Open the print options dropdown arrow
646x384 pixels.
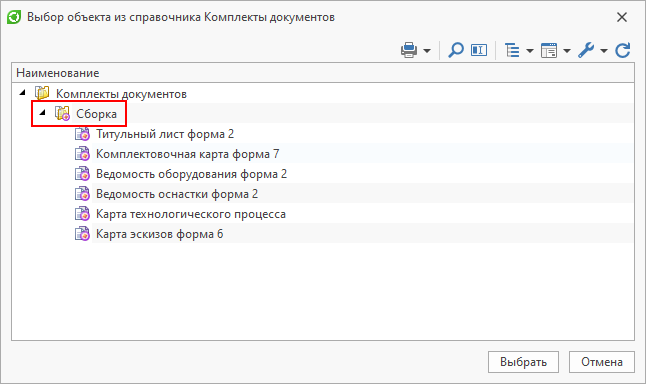point(427,51)
